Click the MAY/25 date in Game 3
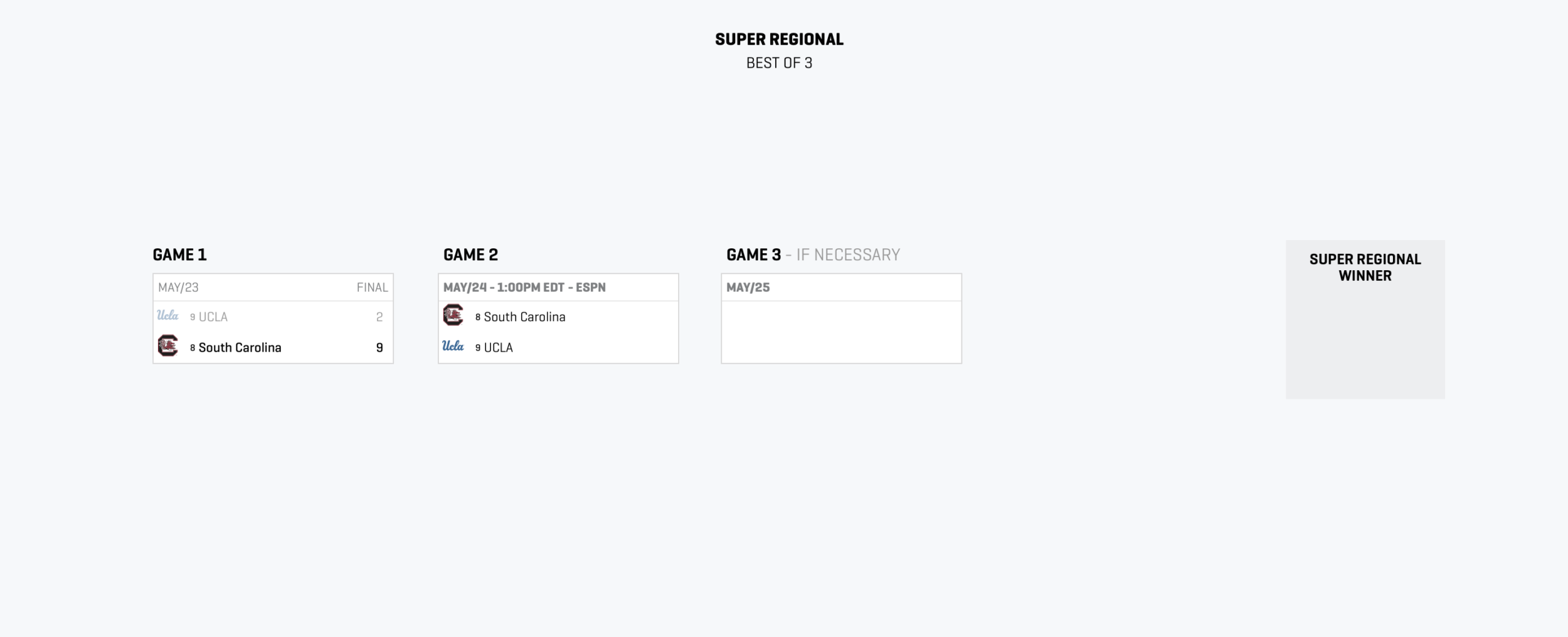This screenshot has height=637, width=1568. (x=748, y=288)
